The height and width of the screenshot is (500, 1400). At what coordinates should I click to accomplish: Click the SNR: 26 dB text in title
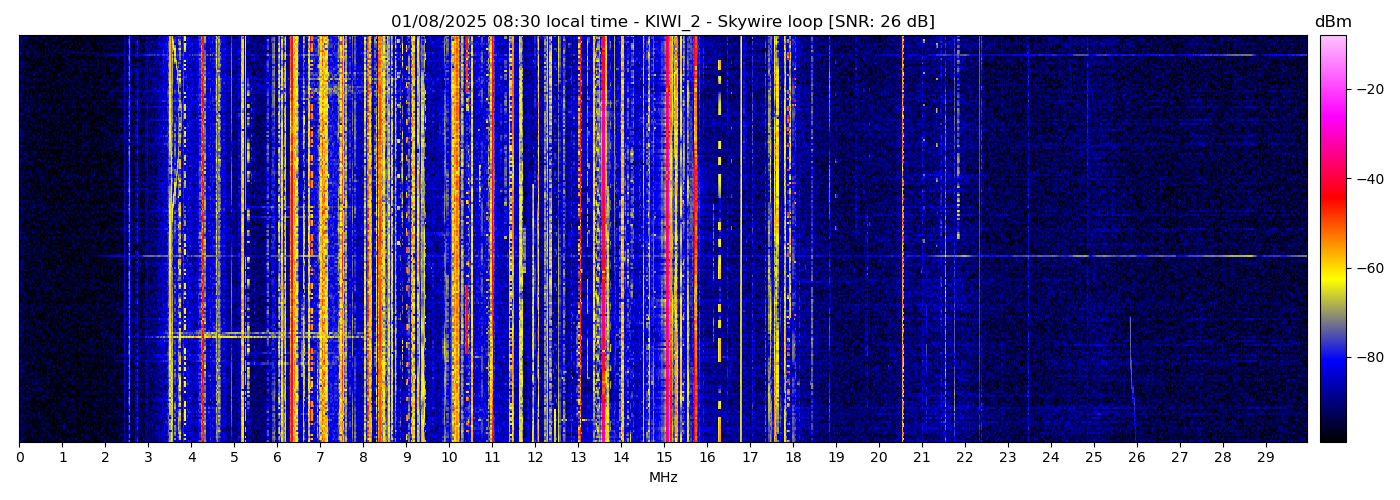[x=881, y=22]
